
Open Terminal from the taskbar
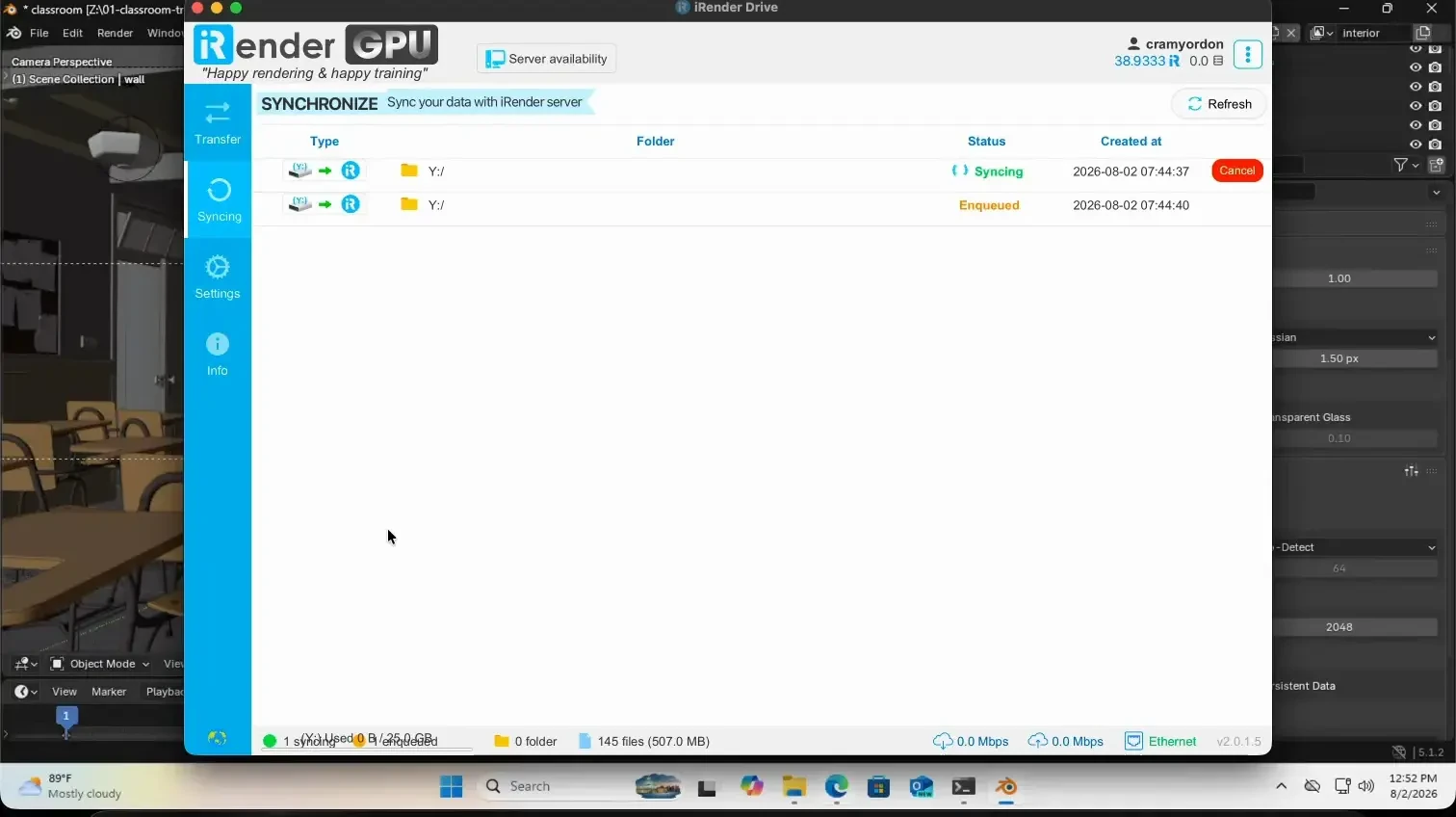963,786
